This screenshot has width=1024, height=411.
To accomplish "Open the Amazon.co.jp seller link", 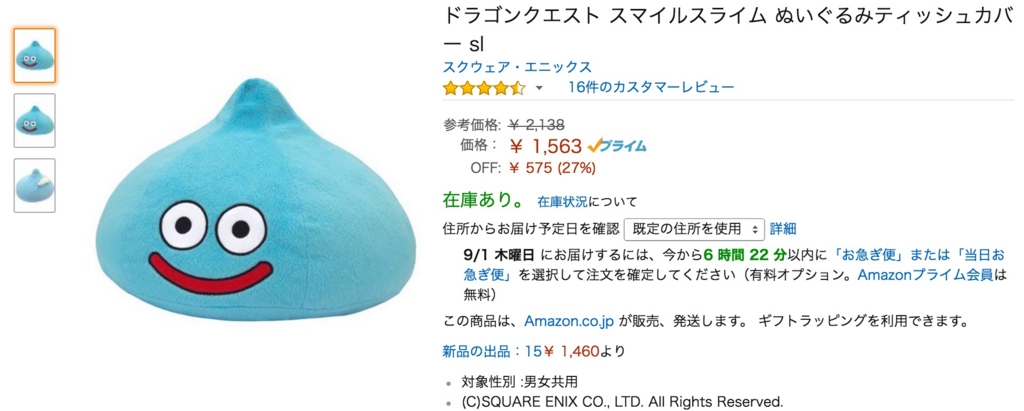I will [x=569, y=321].
